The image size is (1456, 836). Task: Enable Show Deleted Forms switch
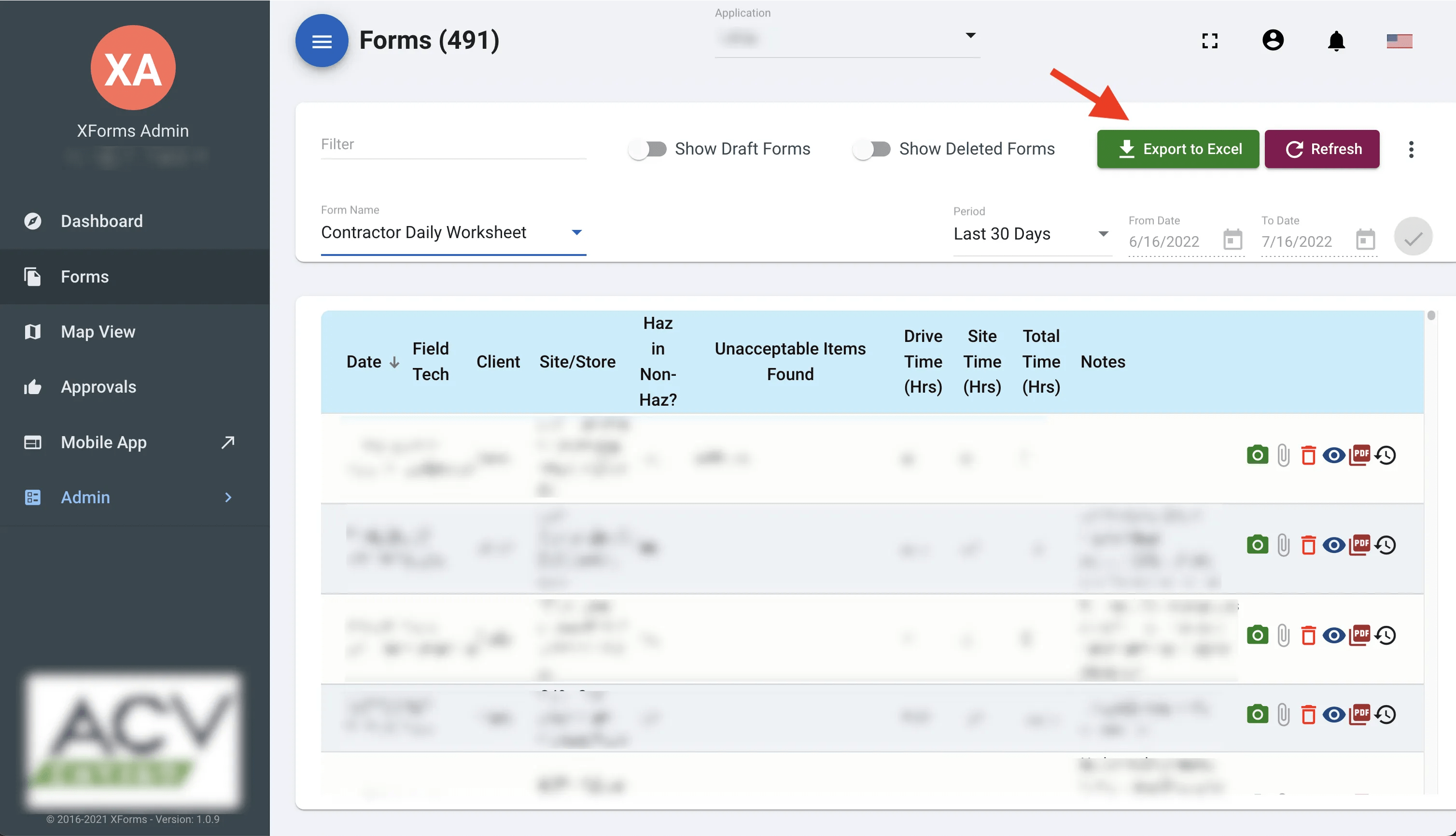coord(871,149)
